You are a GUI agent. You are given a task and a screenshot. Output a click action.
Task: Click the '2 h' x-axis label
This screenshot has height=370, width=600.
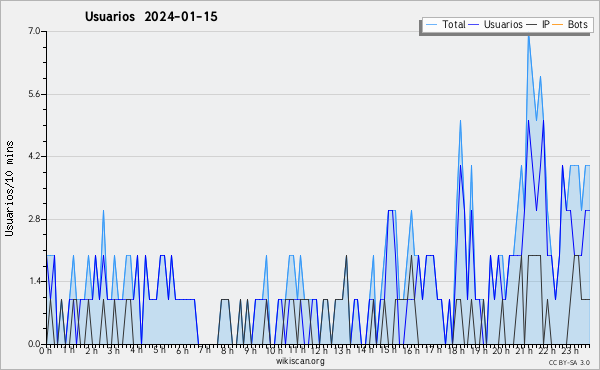point(91,350)
